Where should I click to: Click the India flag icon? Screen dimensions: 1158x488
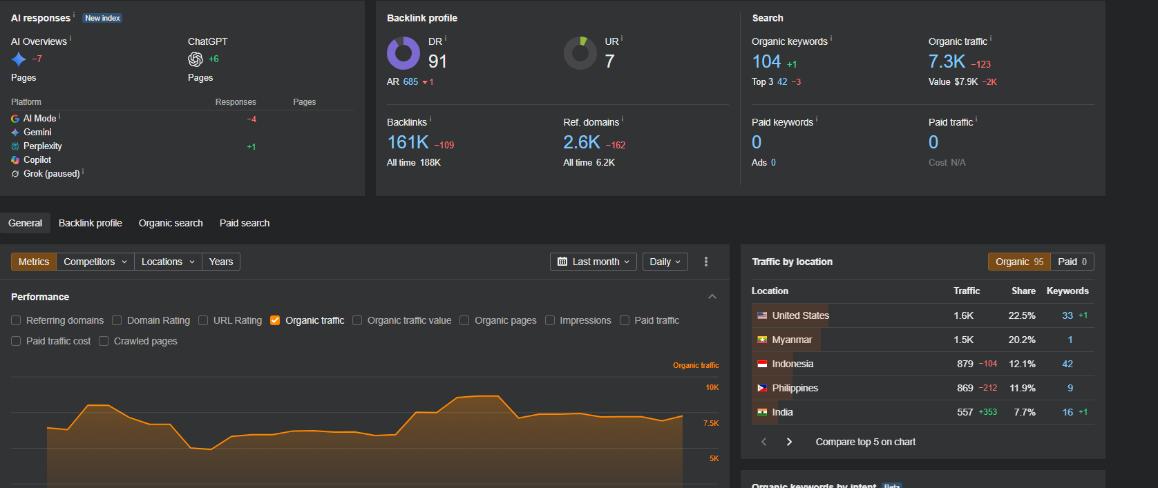tap(762, 413)
